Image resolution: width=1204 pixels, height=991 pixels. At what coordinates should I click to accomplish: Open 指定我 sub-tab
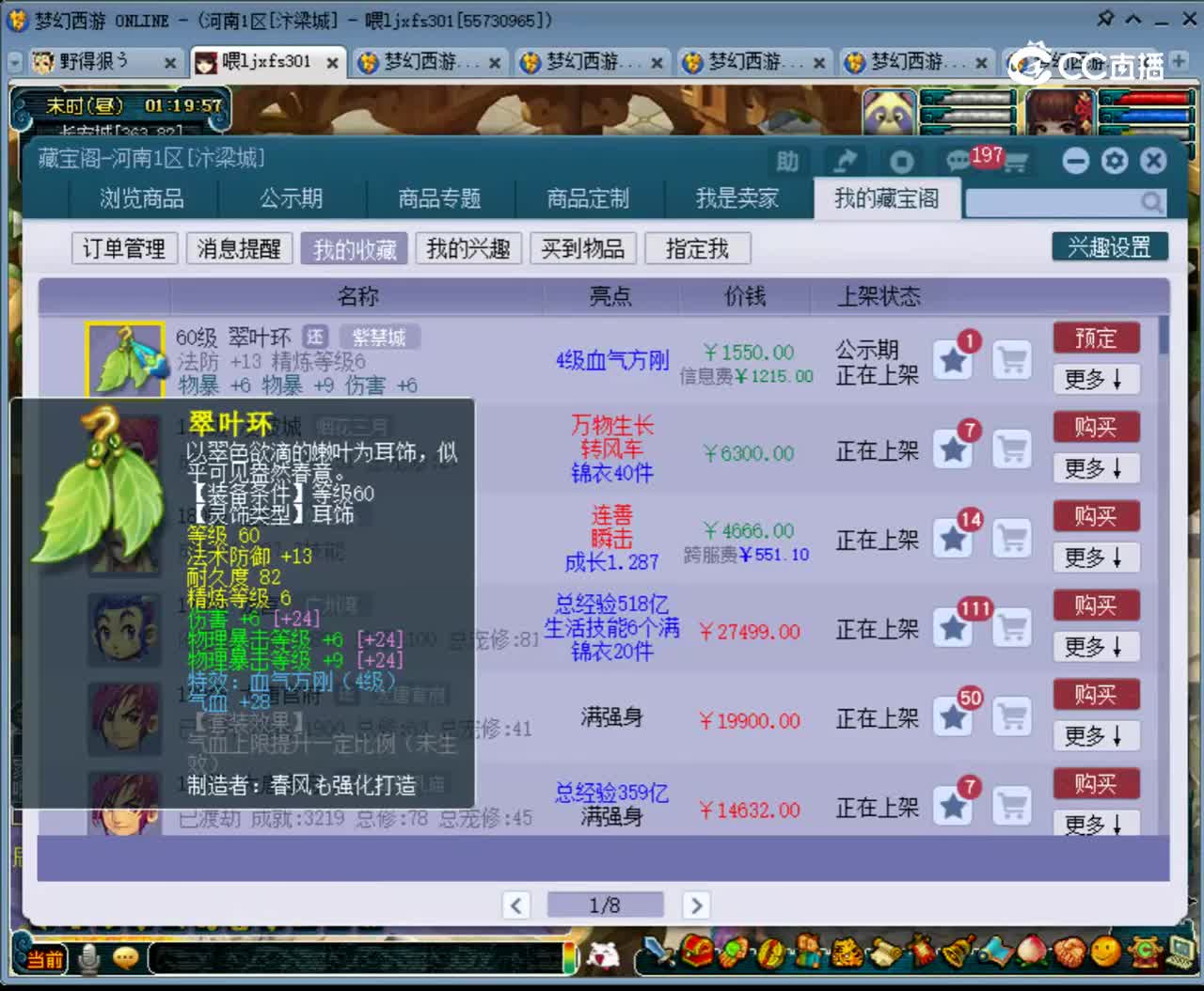point(698,248)
